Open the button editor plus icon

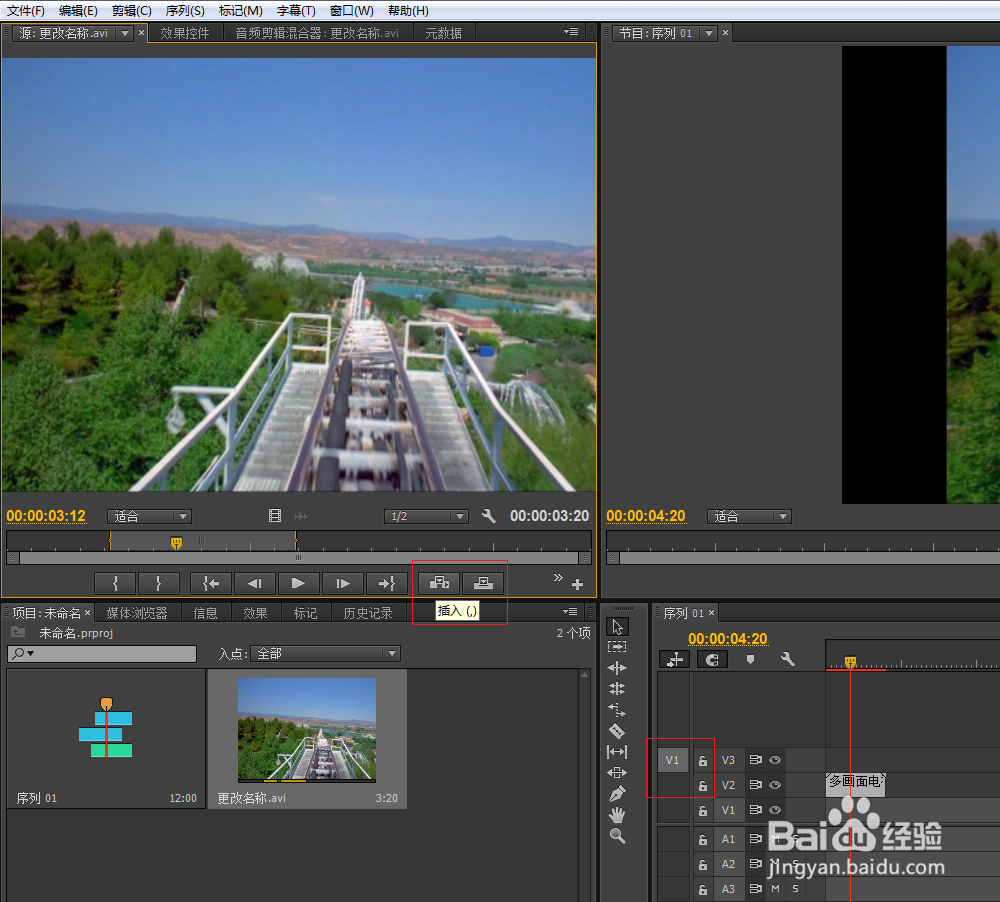tap(577, 584)
